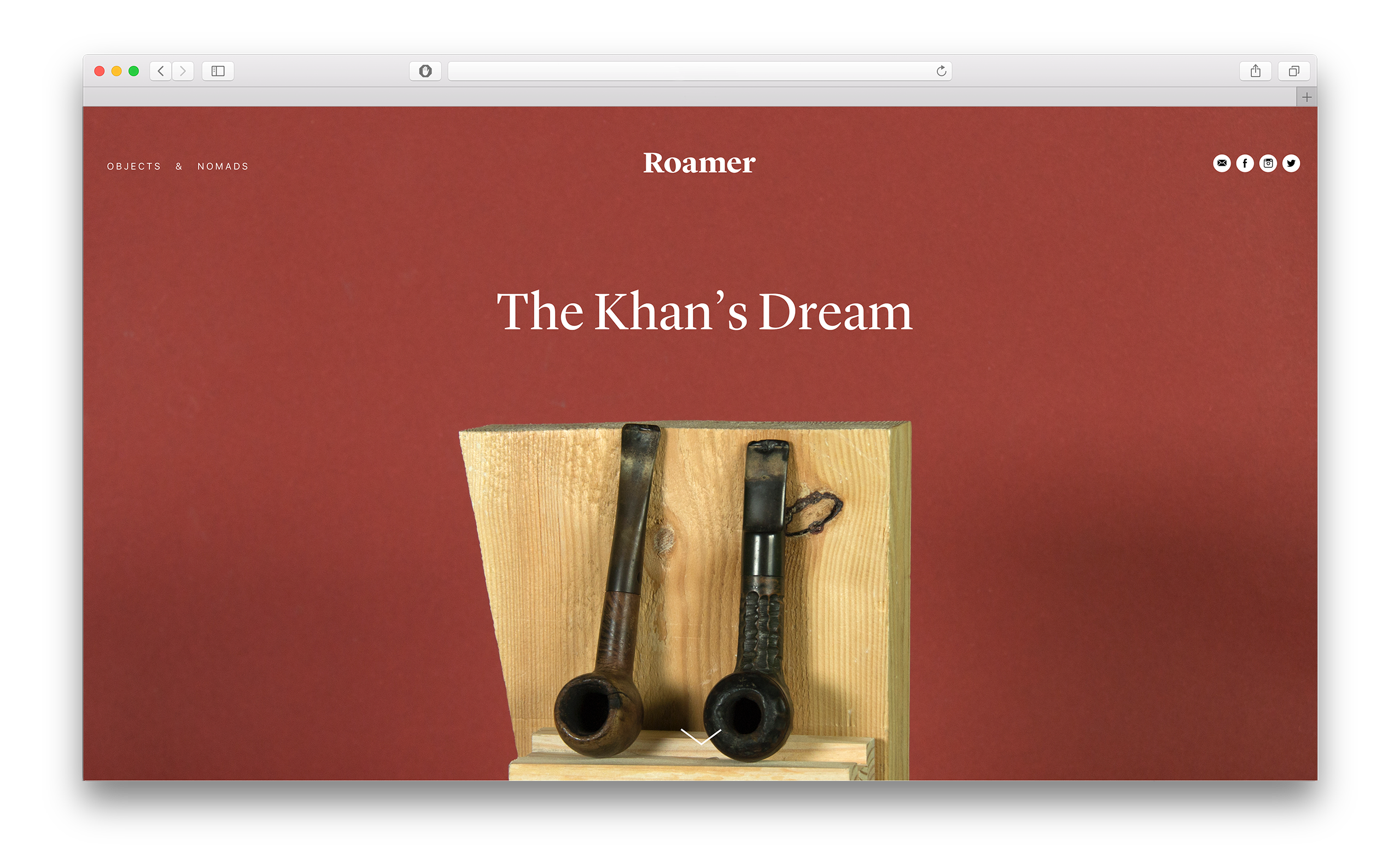Click the Roamer logo
The width and height of the screenshot is (1400, 846).
click(x=699, y=163)
